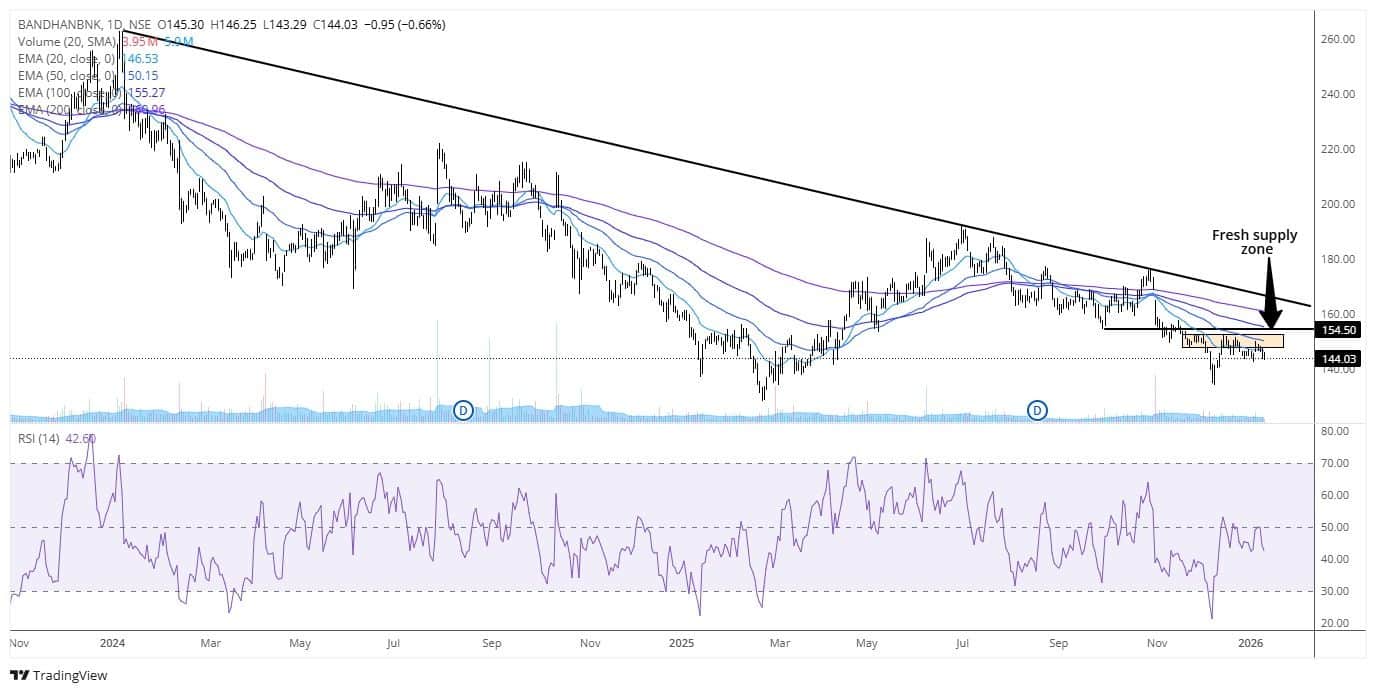Click the 60.00 RSI axis label
1376x693 pixels.
click(x=1337, y=495)
